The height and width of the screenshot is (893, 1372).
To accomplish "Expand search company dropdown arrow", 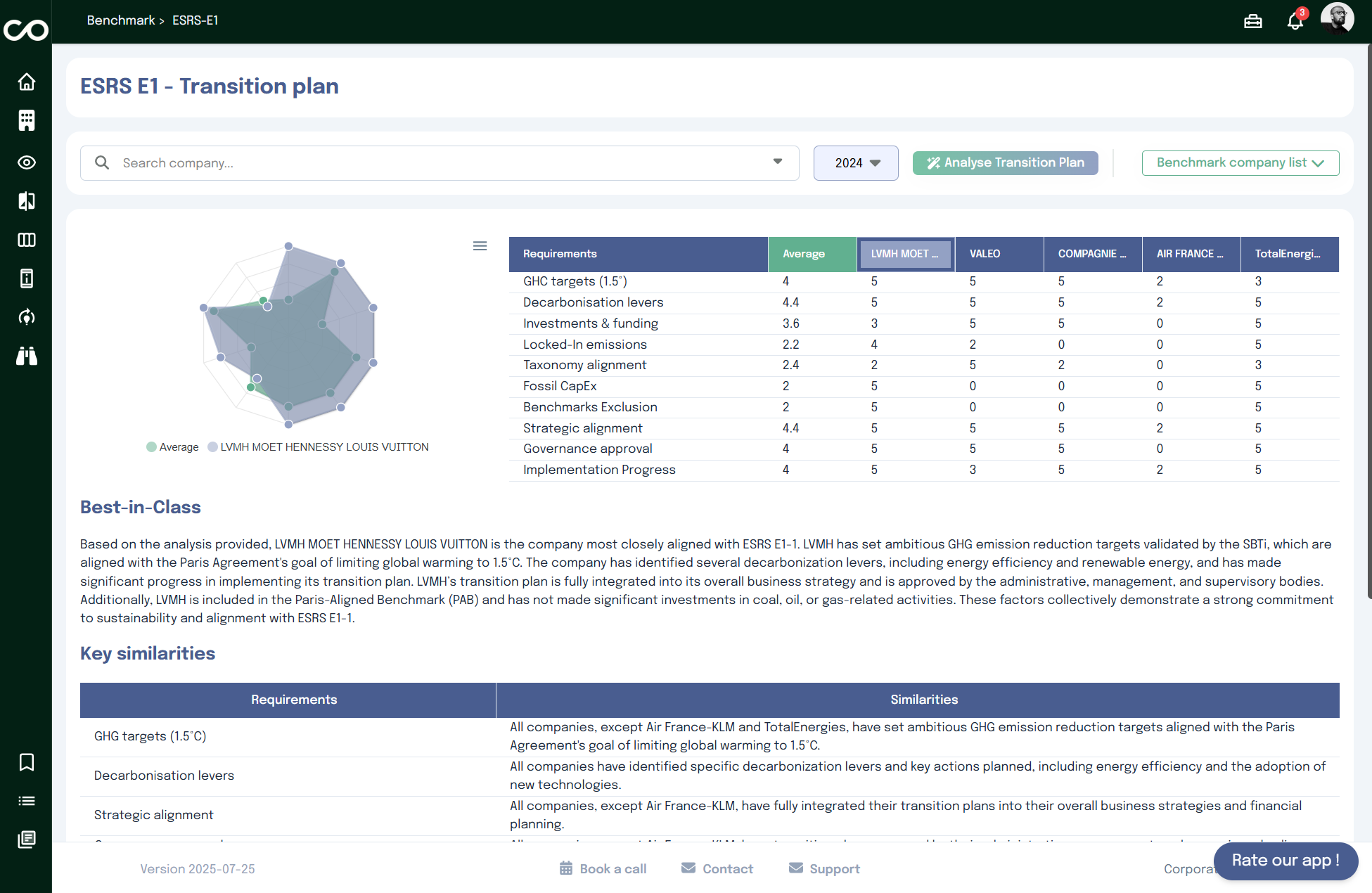I will click(778, 162).
